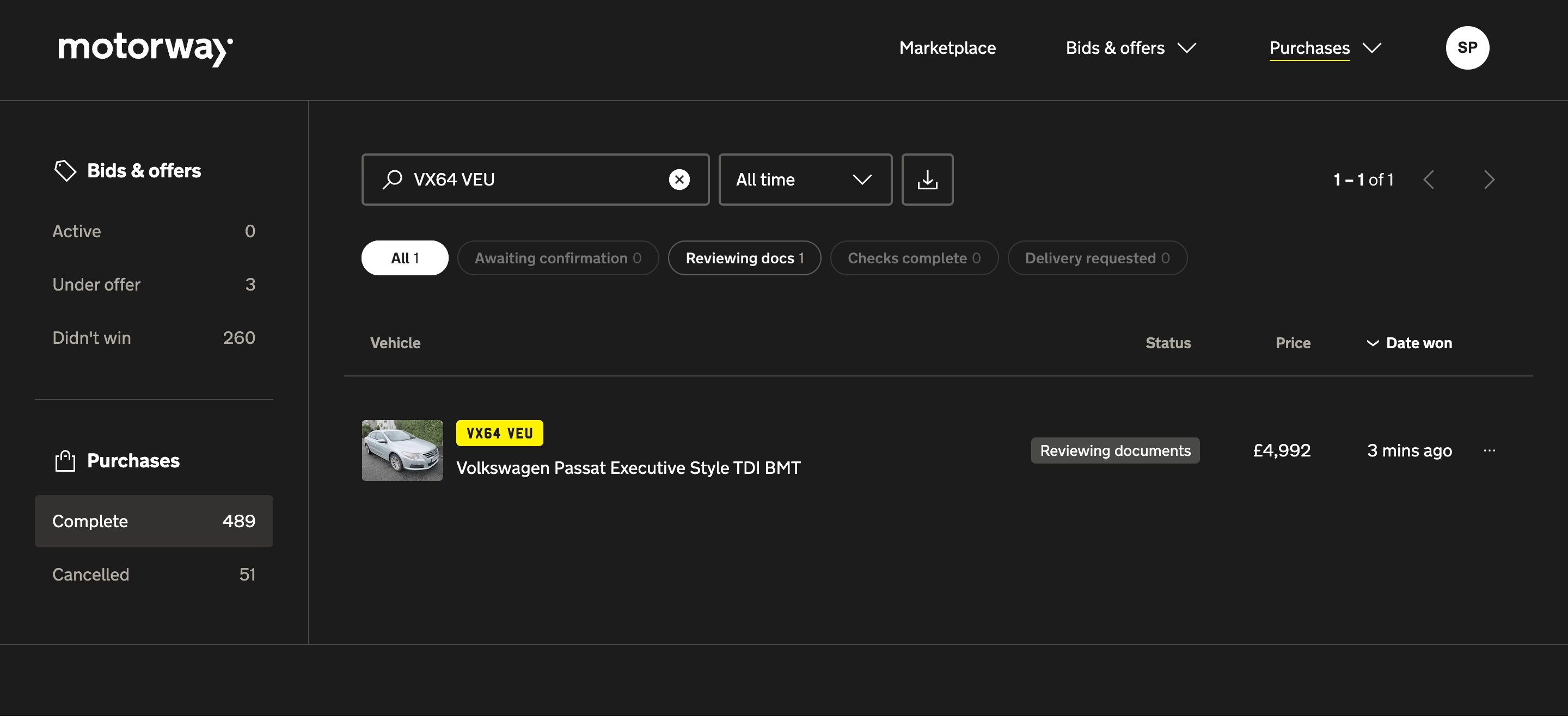Expand the Purchases nav dropdown
The height and width of the screenshot is (716, 1568).
point(1325,48)
